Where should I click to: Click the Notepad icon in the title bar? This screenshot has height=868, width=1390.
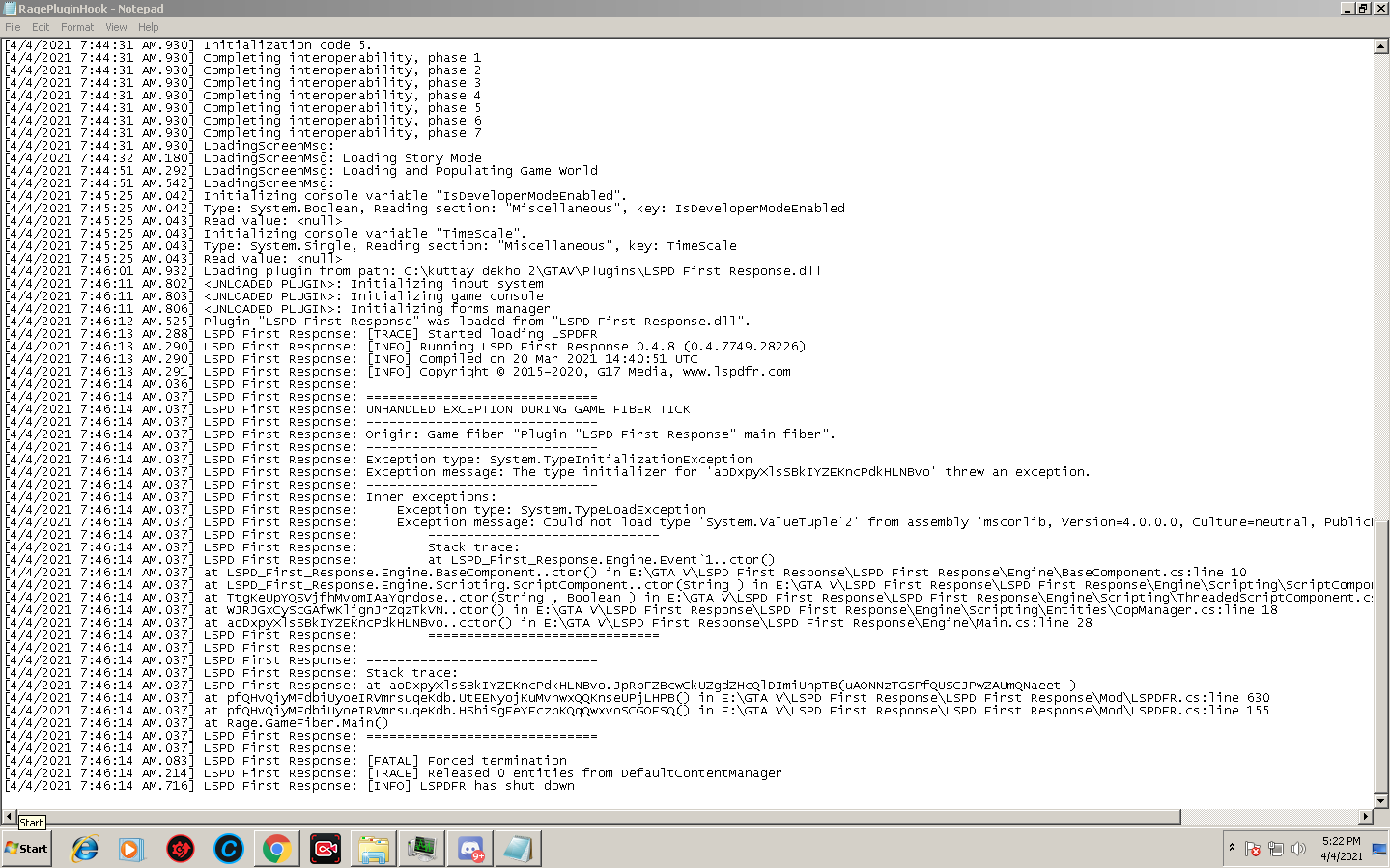tap(11, 9)
